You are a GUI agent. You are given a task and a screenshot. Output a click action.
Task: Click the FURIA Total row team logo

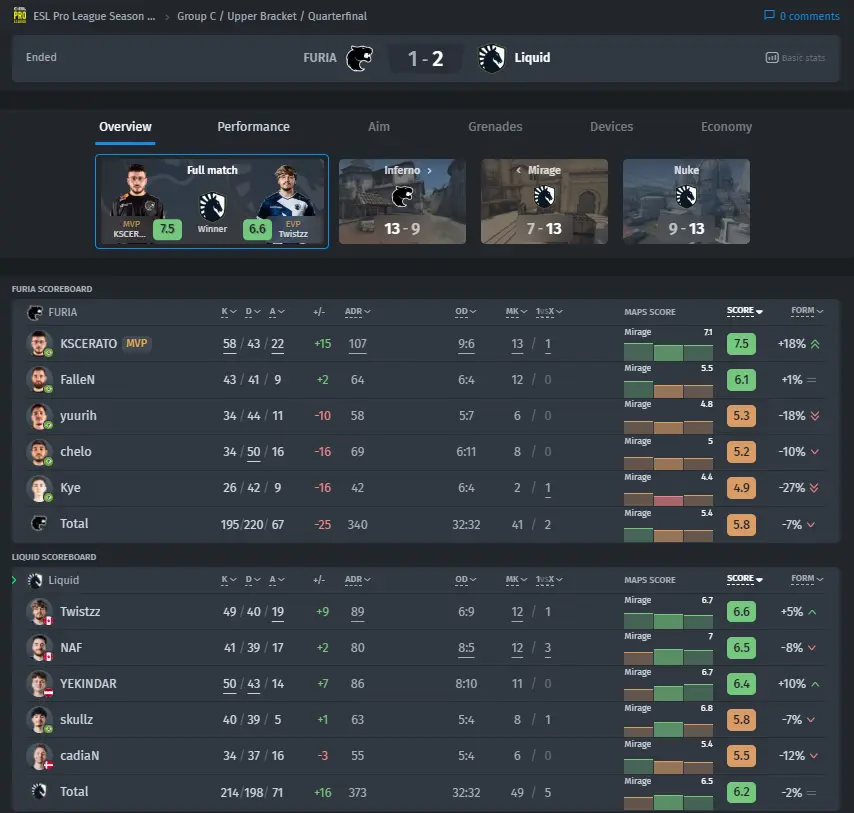click(x=39, y=523)
